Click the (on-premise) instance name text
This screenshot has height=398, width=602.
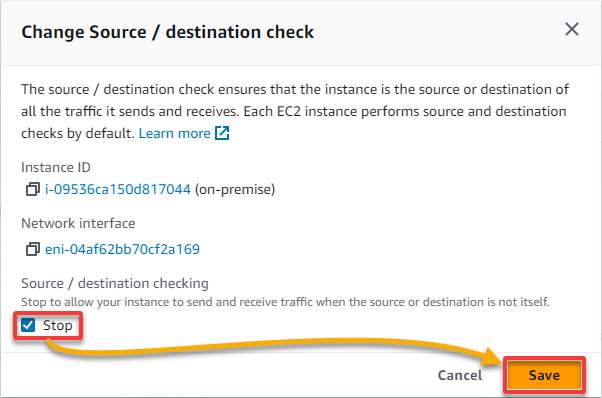[235, 189]
